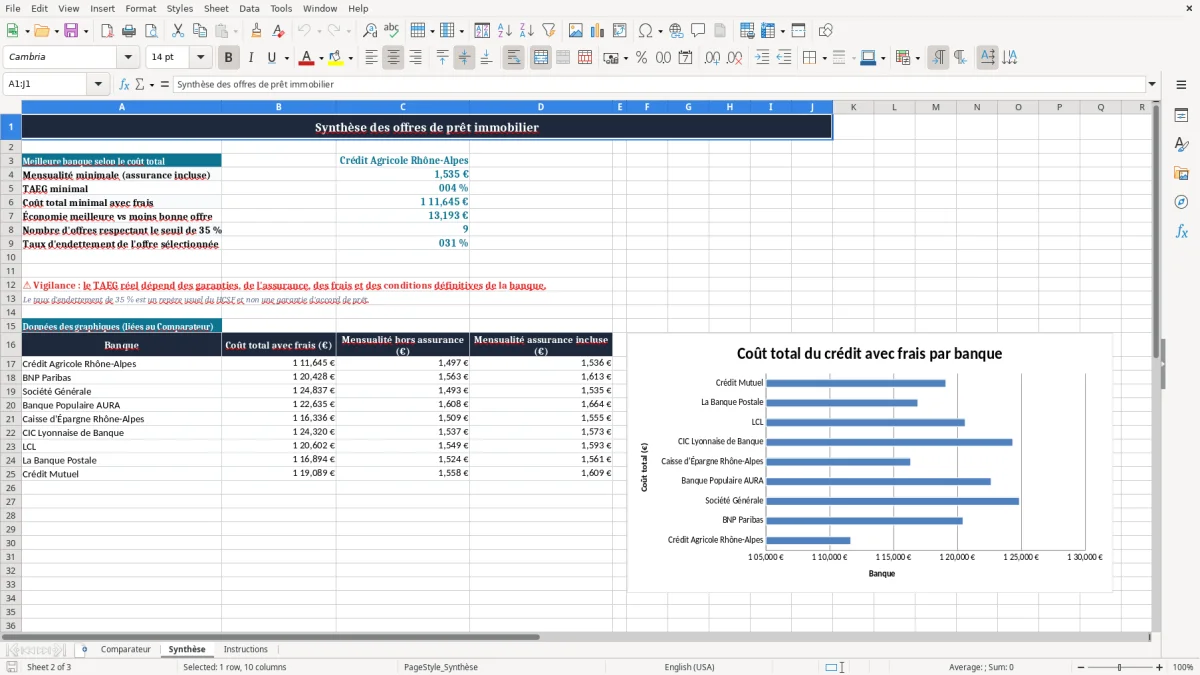1200x675 pixels.
Task: Apply the yellow background color swatch
Action: coord(335,58)
